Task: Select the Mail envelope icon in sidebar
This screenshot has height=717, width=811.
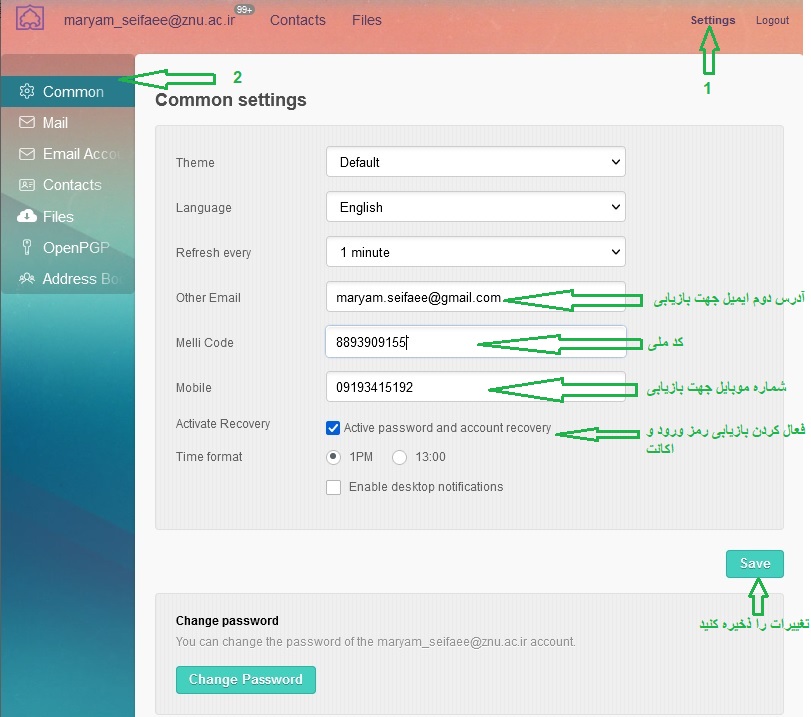Action: (27, 123)
